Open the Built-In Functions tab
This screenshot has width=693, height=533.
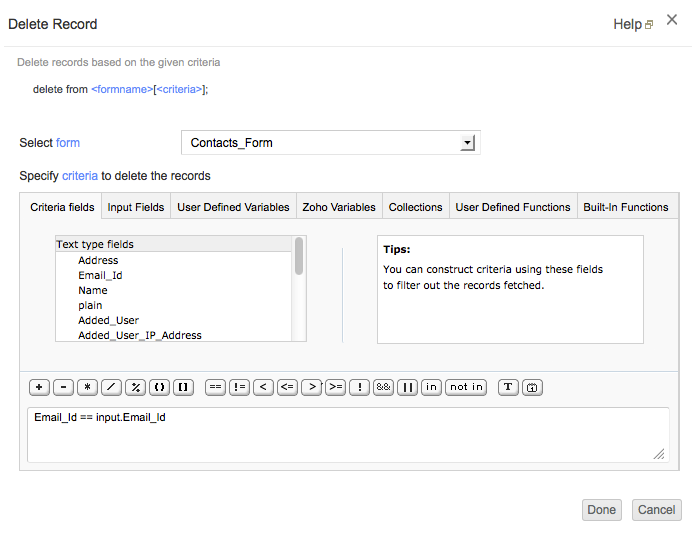point(625,207)
